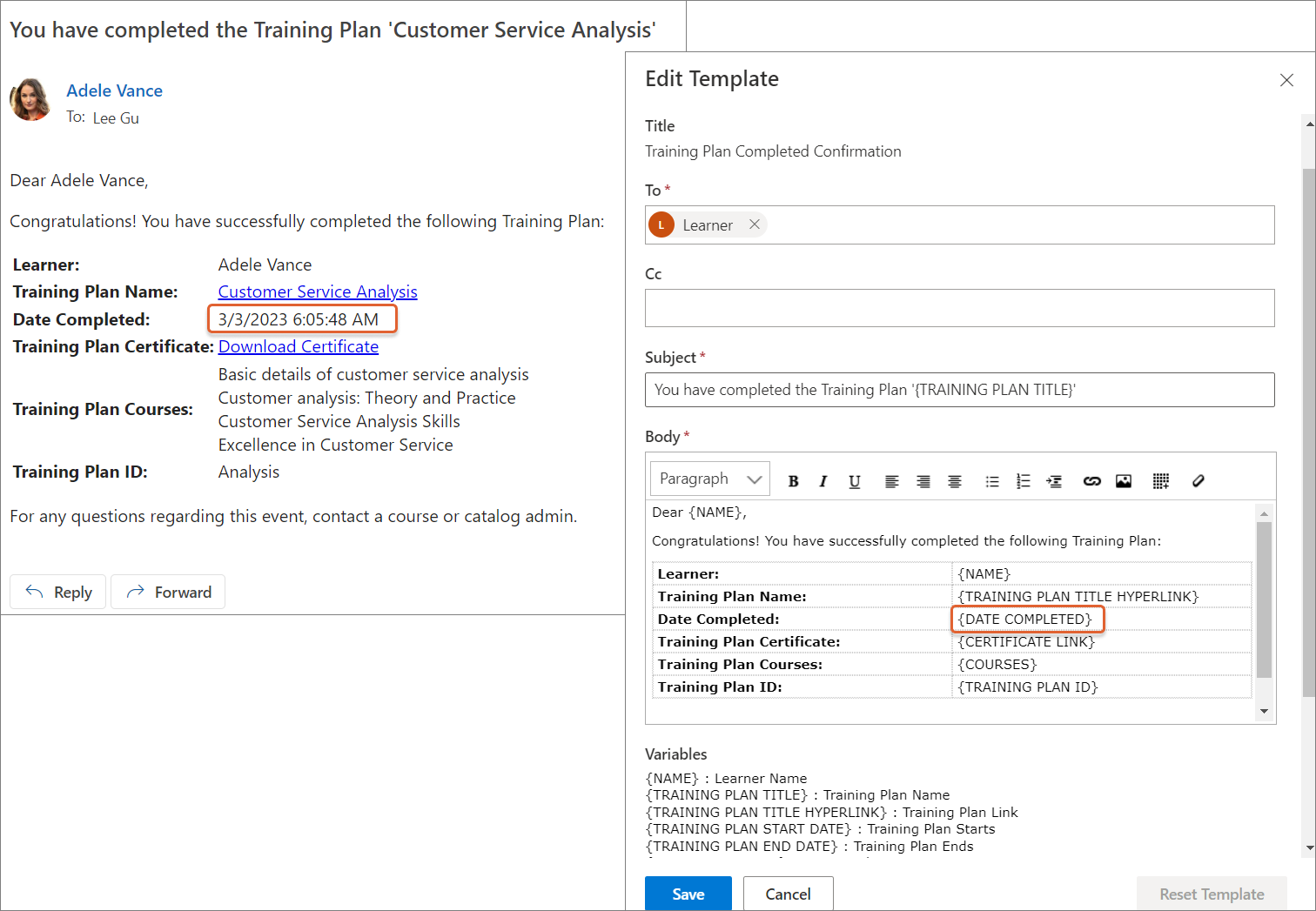The width and height of the screenshot is (1316, 911).
Task: Cancel editing the template
Action: [788, 894]
